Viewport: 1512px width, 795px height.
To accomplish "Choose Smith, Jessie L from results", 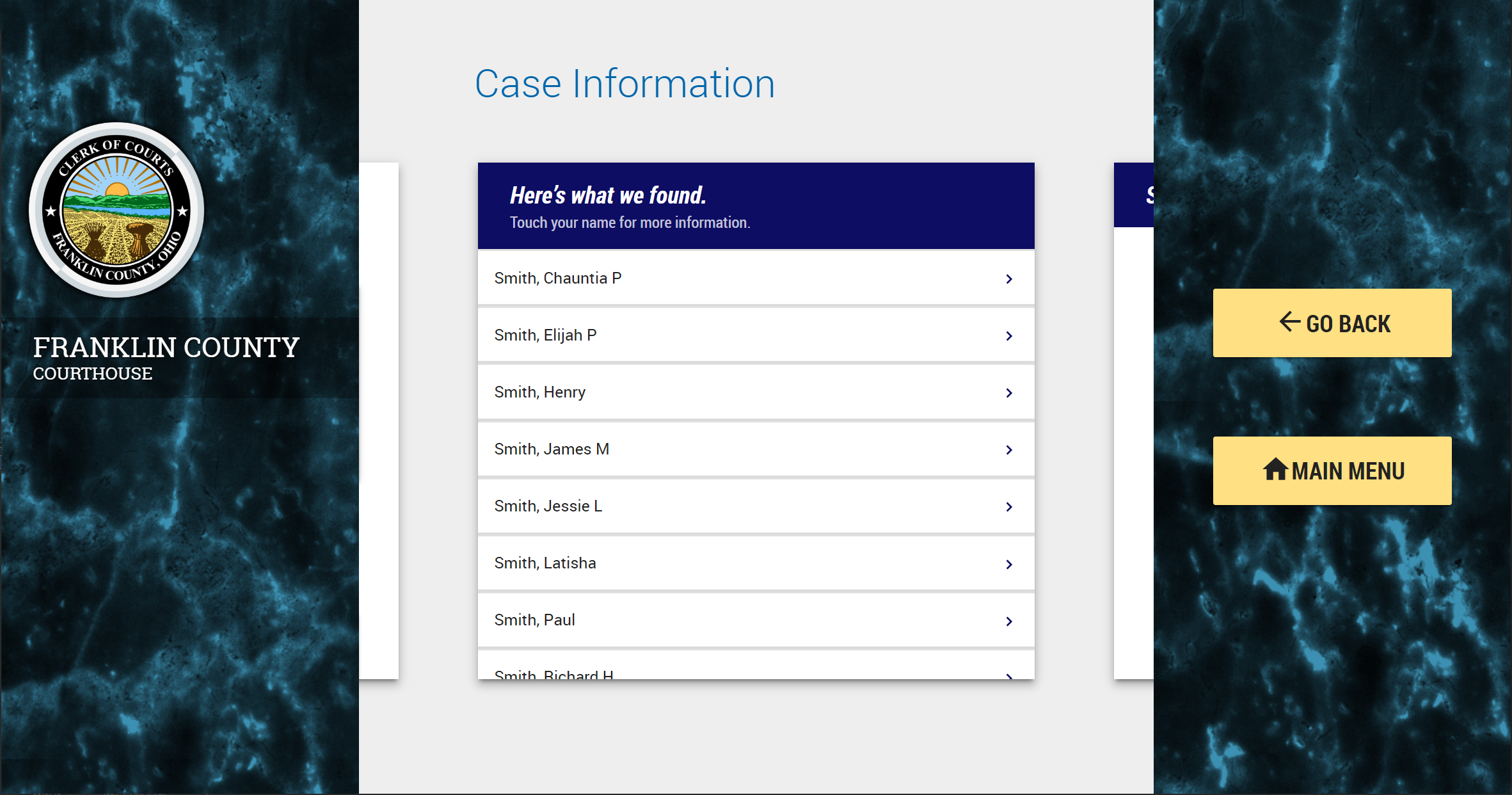I will click(x=548, y=506).
